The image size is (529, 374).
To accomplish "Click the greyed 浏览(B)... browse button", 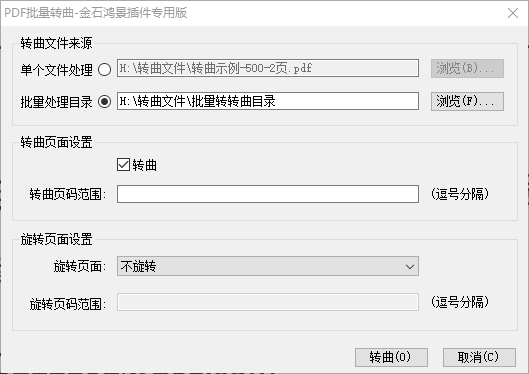I will click(x=467, y=68).
